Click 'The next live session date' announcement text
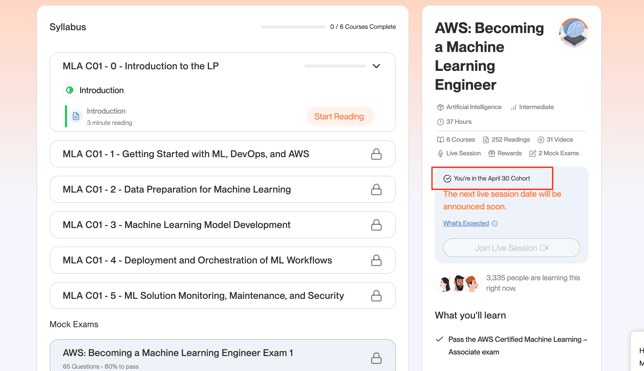The height and width of the screenshot is (371, 644). (502, 200)
